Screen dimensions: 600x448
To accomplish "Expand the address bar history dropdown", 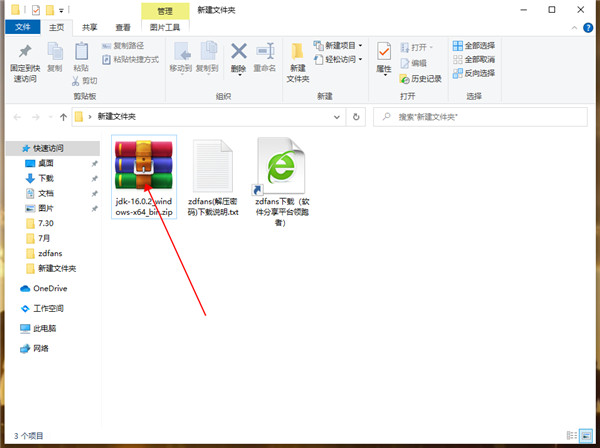I will [x=337, y=117].
